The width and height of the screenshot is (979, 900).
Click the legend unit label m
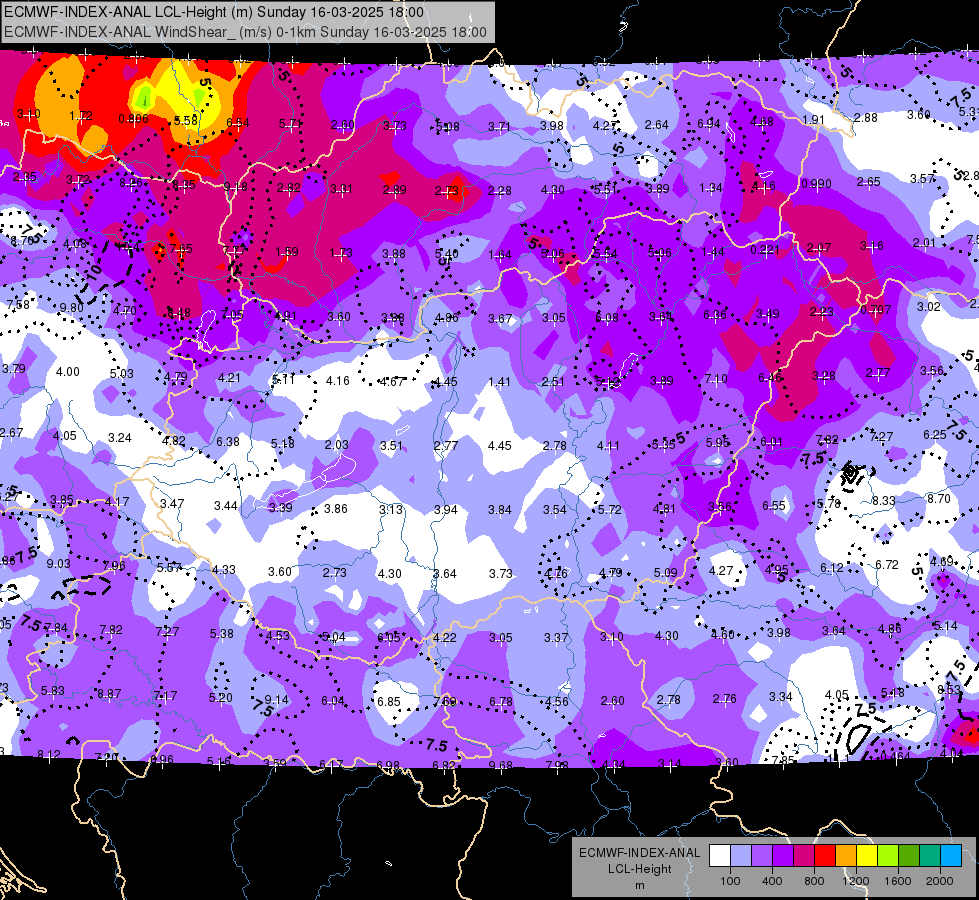click(x=639, y=886)
